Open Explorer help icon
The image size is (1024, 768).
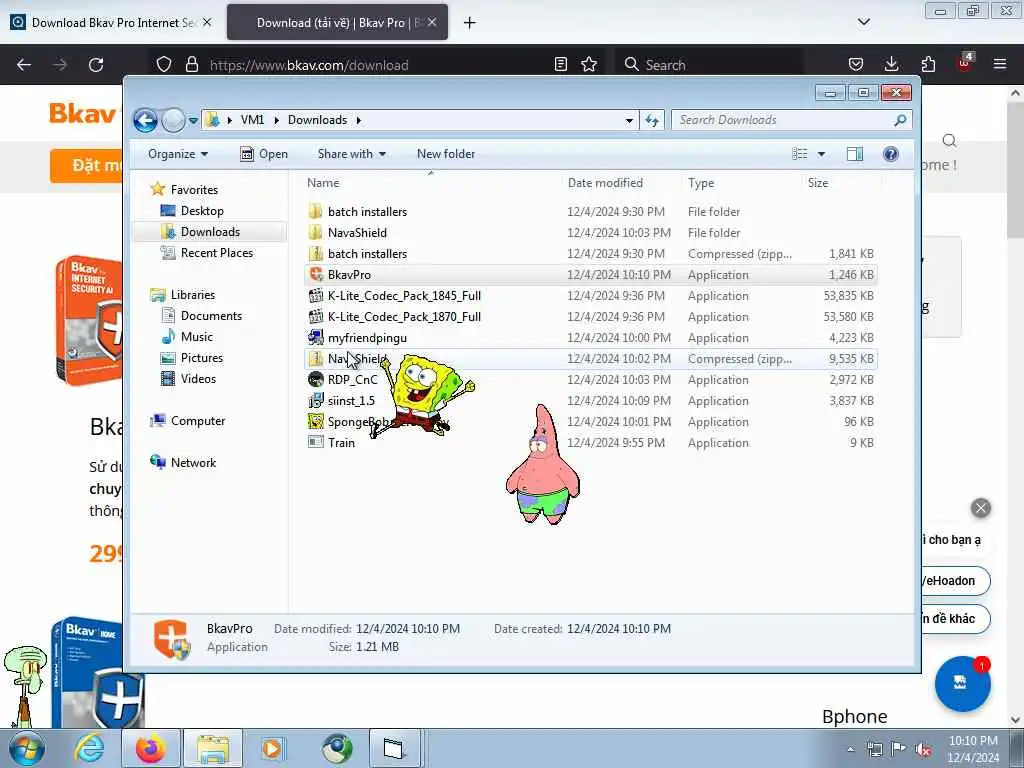pyautogui.click(x=891, y=154)
